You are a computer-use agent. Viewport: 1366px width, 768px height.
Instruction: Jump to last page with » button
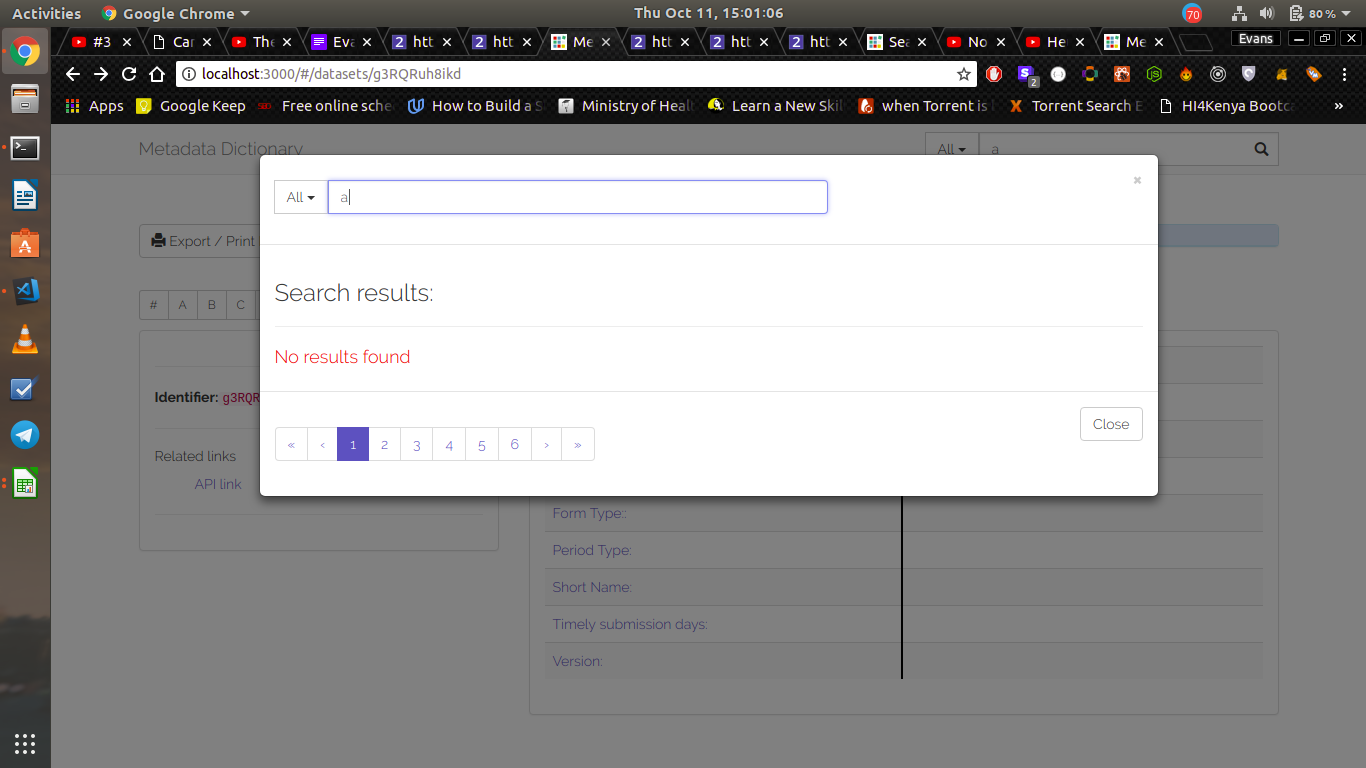click(578, 444)
